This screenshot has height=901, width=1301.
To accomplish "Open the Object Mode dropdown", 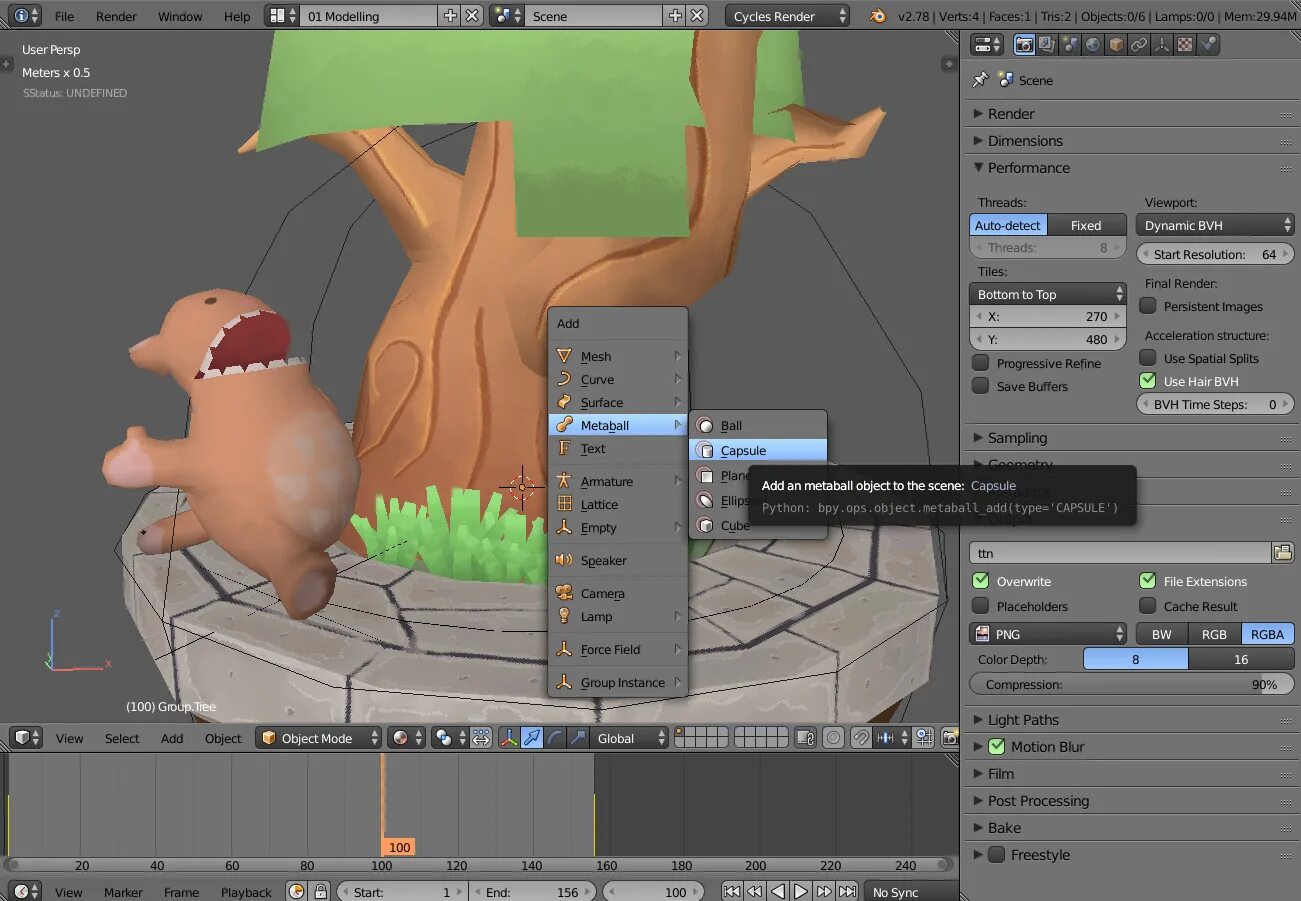I will tap(319, 738).
